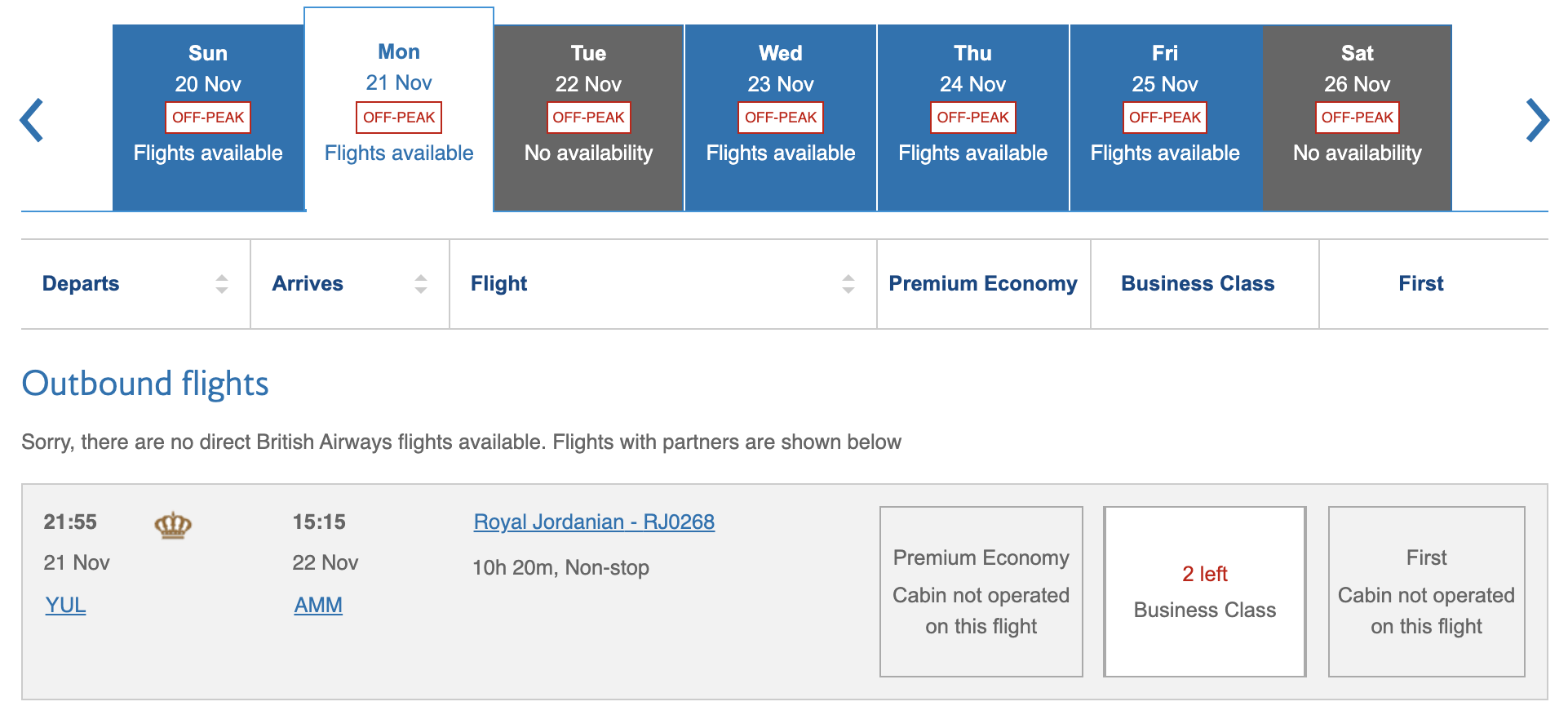Sort by Flight column arrows

click(x=848, y=284)
